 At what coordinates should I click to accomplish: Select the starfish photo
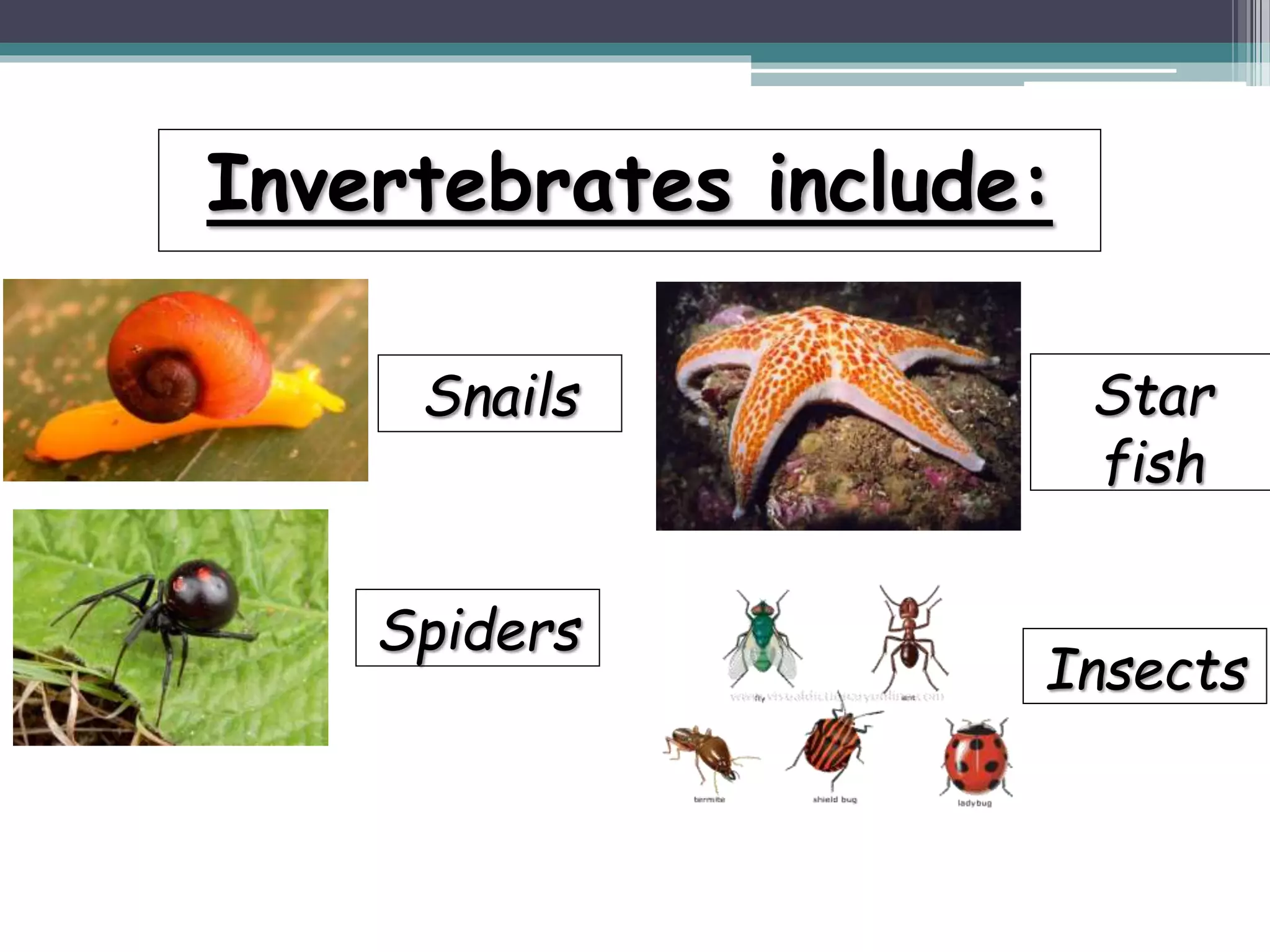tap(838, 406)
